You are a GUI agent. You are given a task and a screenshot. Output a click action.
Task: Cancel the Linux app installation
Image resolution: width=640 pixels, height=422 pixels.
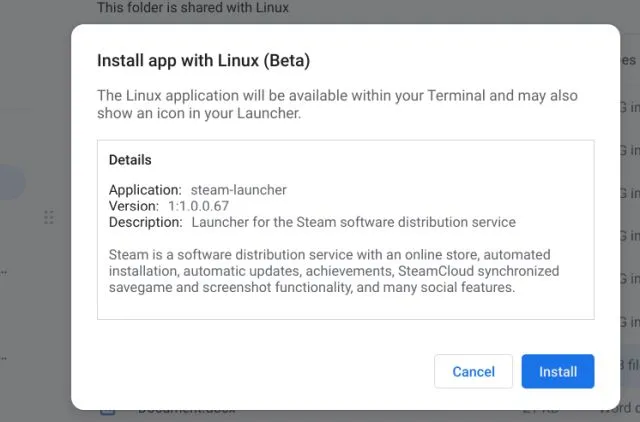[473, 371]
